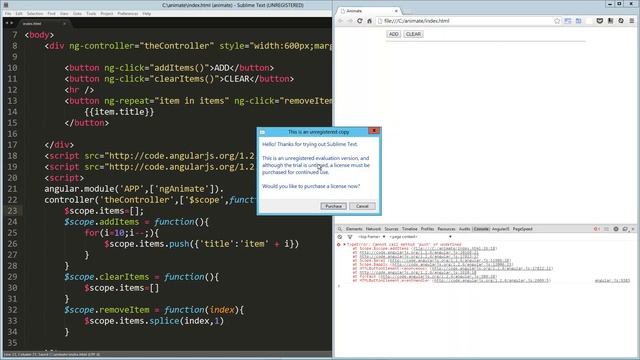Click line number 23 in the gutter
The width and height of the screenshot is (640, 360).
[x=12, y=211]
